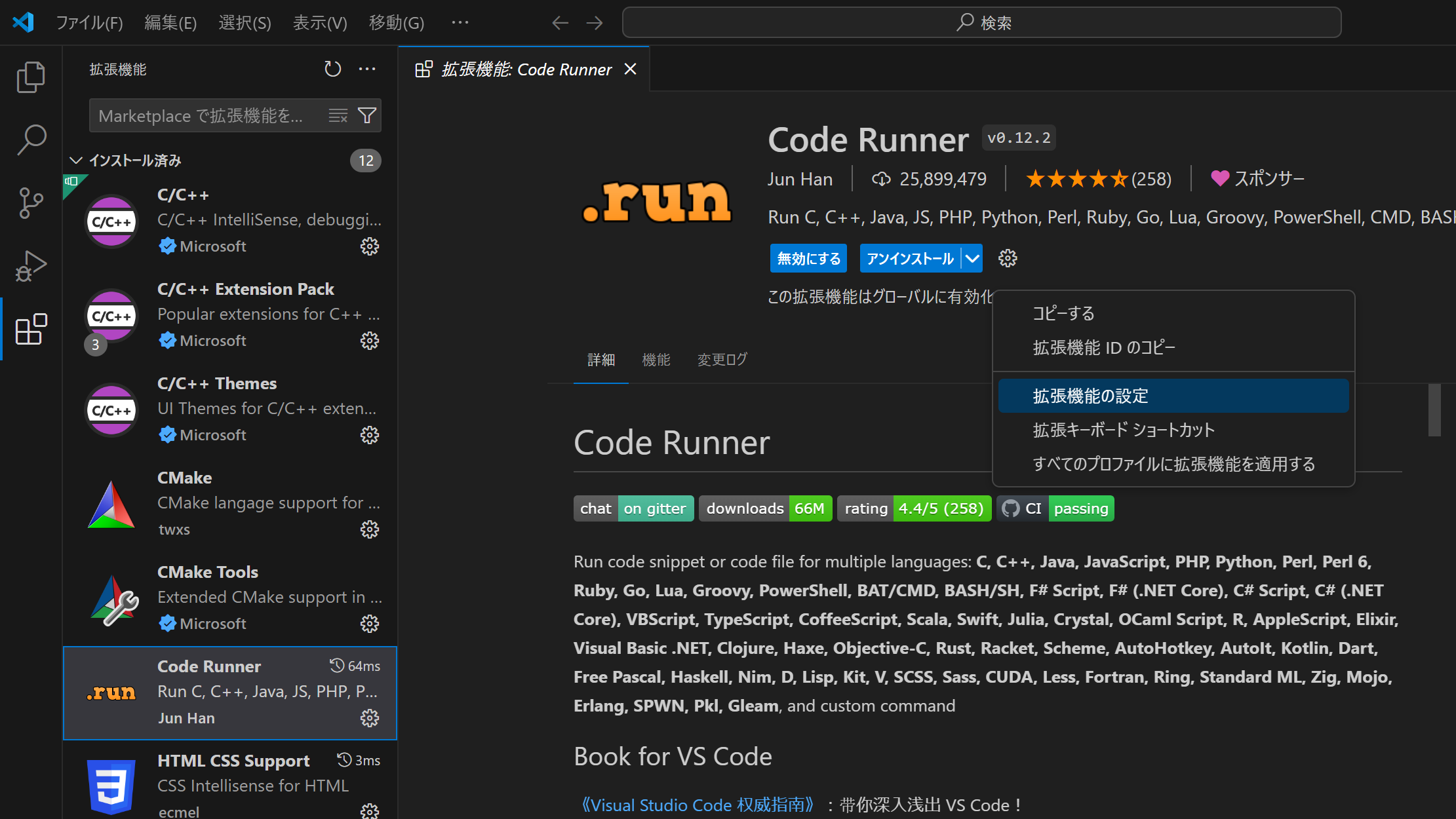Click the installed count badge 12
The width and height of the screenshot is (1456, 819).
pos(366,161)
